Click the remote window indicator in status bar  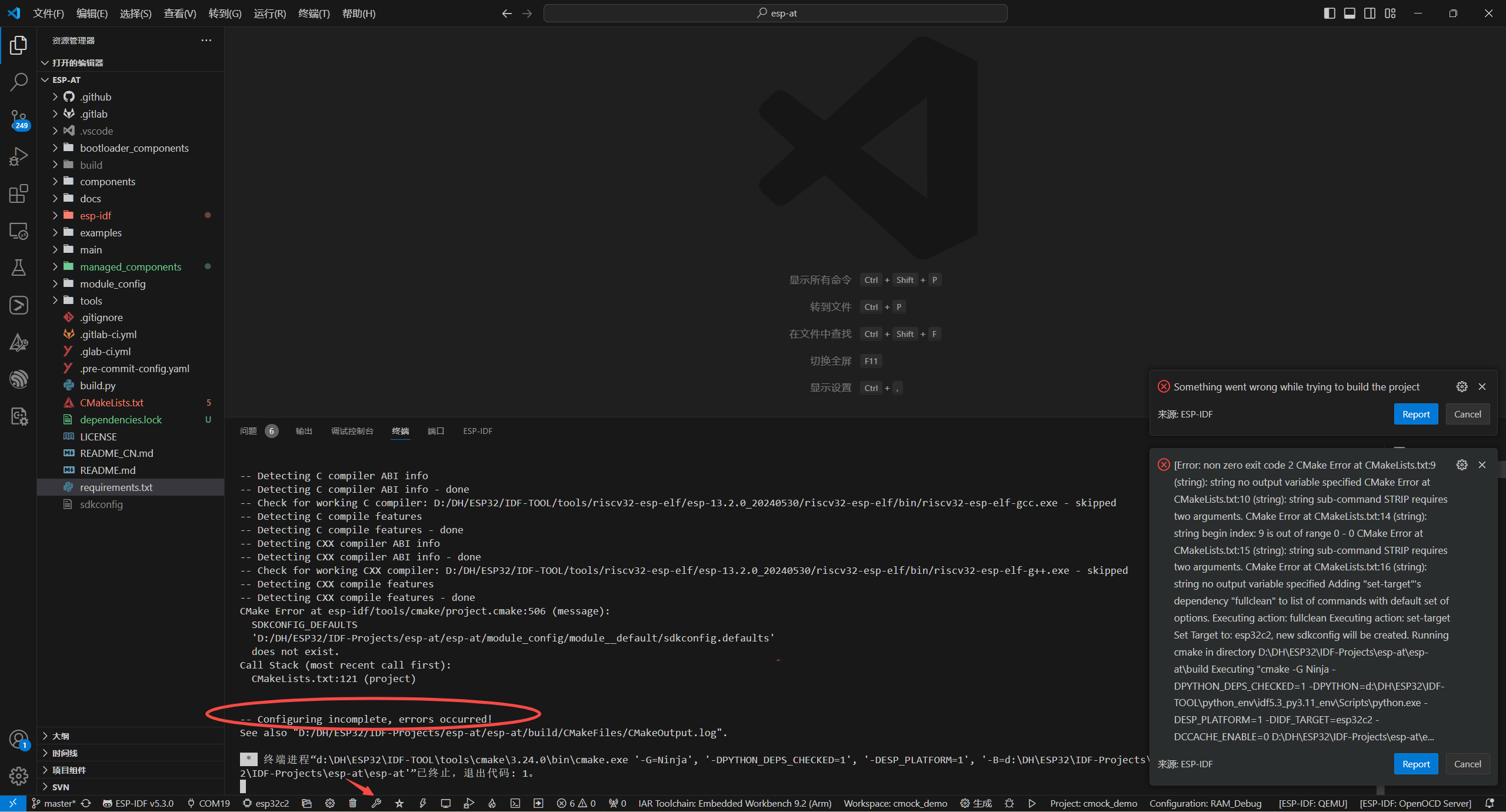13,803
